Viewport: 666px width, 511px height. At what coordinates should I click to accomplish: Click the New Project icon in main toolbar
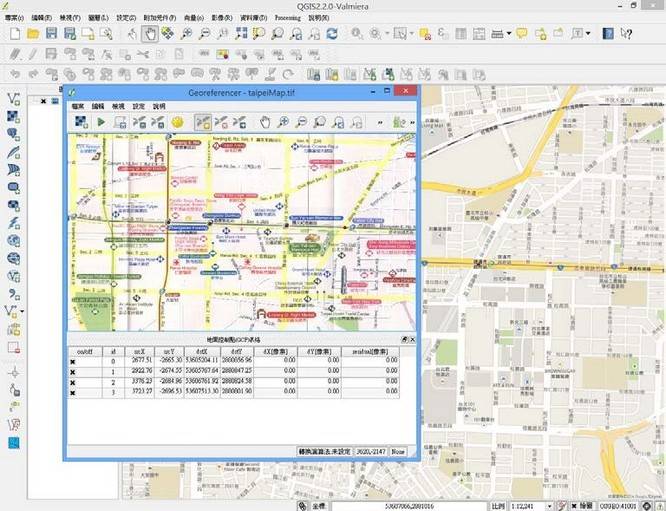point(15,34)
